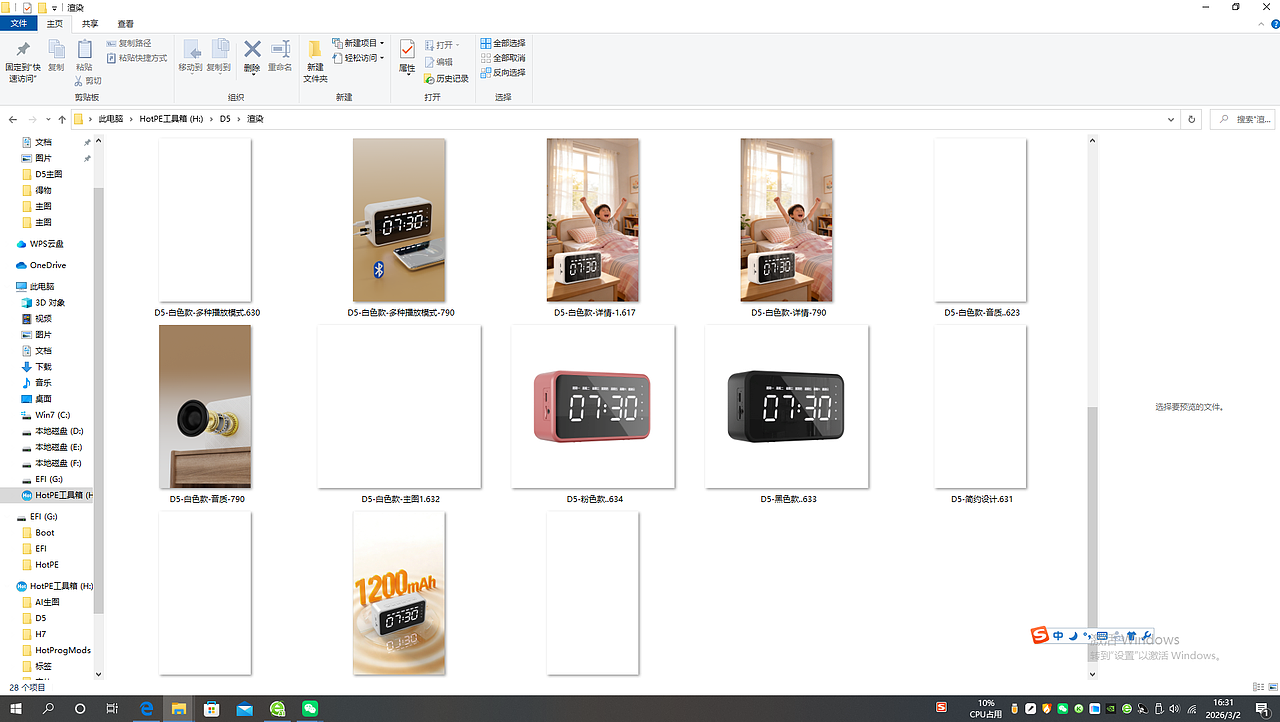Select the pink clock D5-粉色款..634
Screen dimensions: 1280x722
pos(593,406)
